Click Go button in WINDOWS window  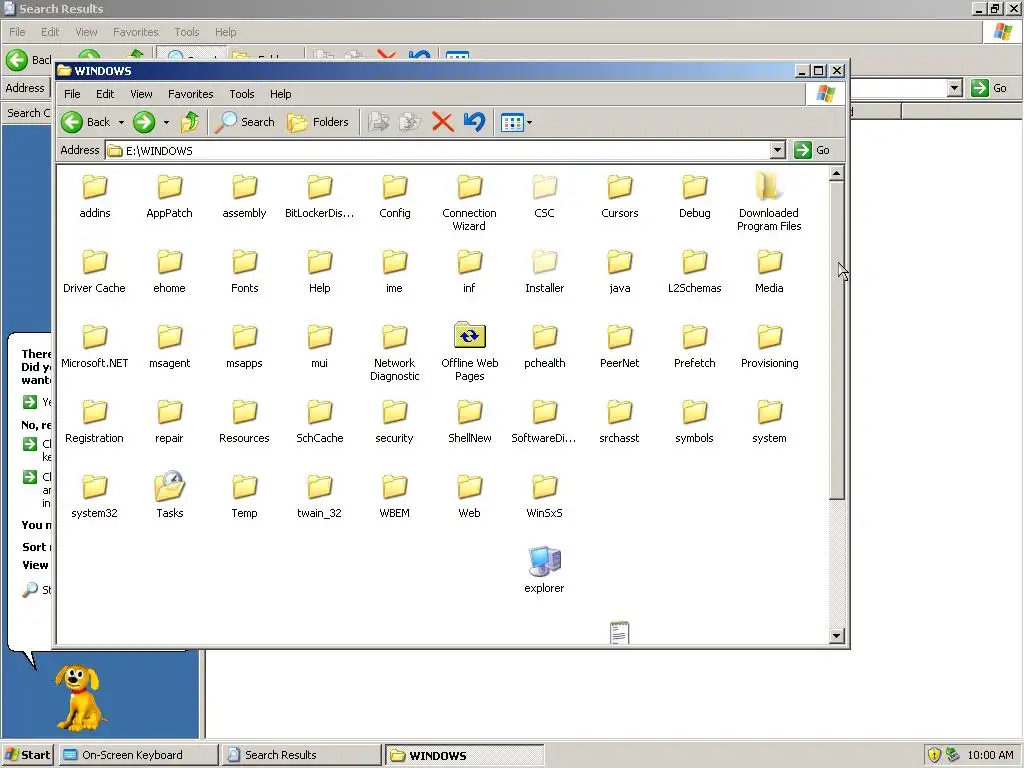pos(812,150)
